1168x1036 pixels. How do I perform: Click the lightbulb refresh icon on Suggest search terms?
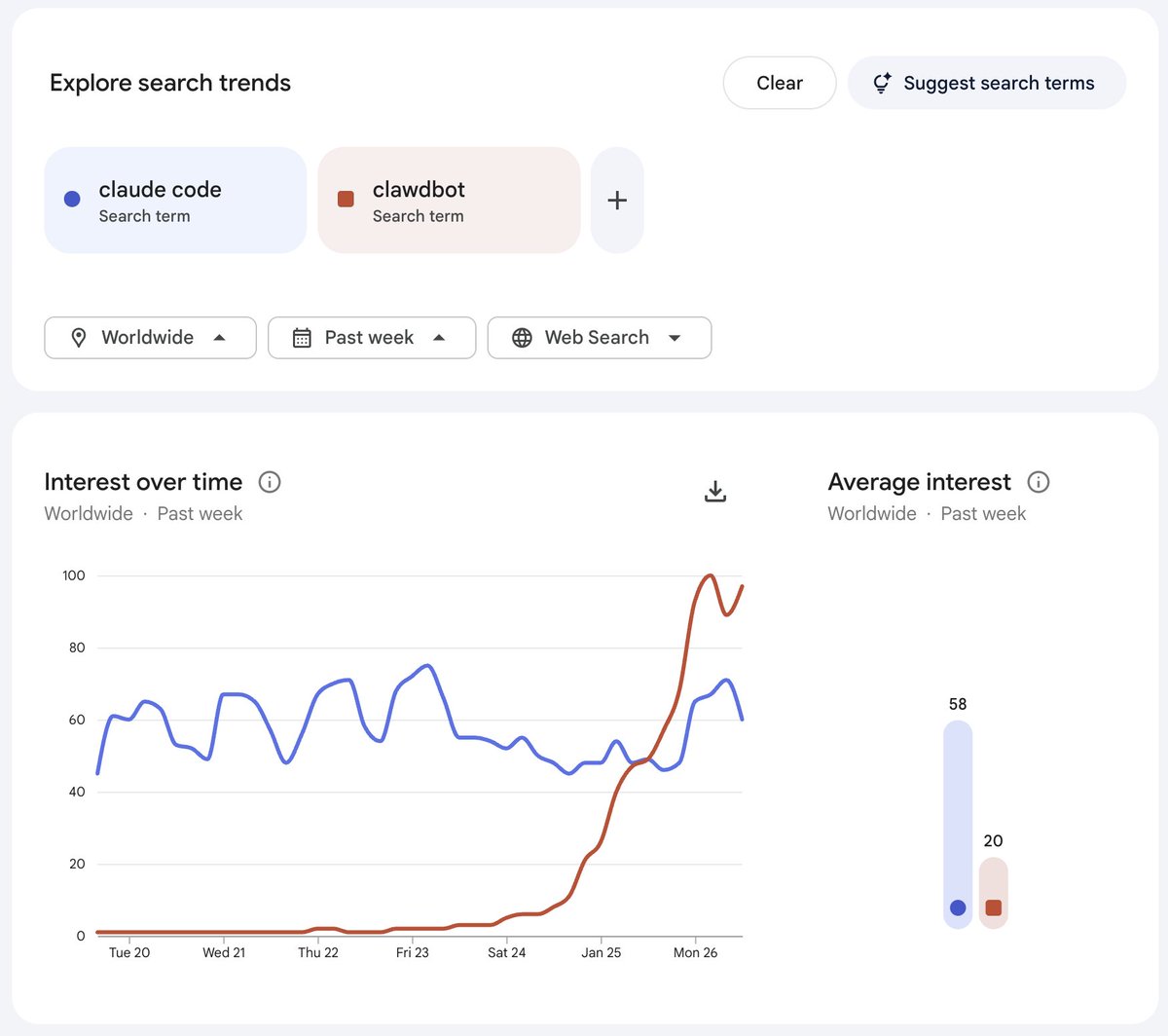881,83
